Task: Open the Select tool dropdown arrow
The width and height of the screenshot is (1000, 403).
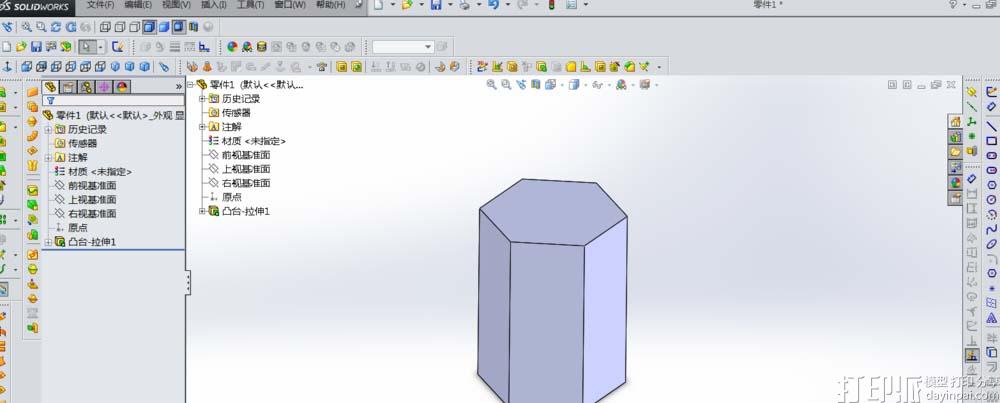Action: [100, 47]
